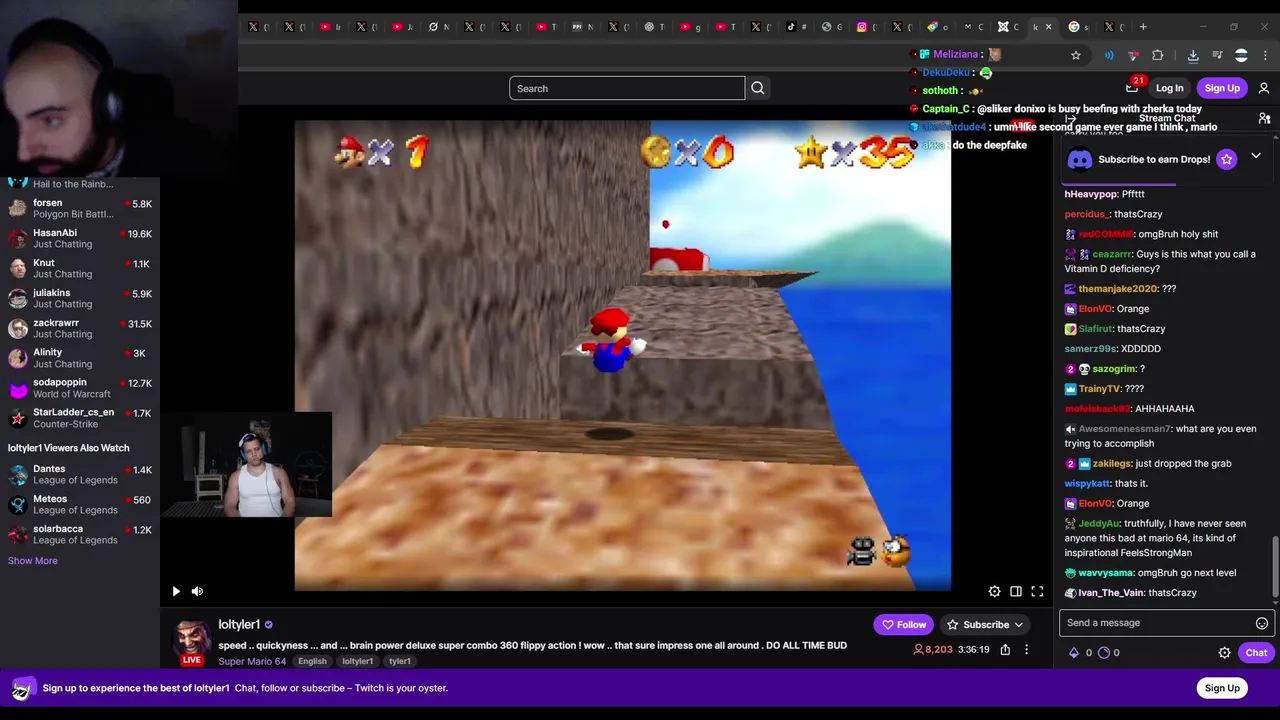Viewport: 1280px width, 720px height.
Task: Open HasanAbi channel in sidebar
Action: (80, 238)
